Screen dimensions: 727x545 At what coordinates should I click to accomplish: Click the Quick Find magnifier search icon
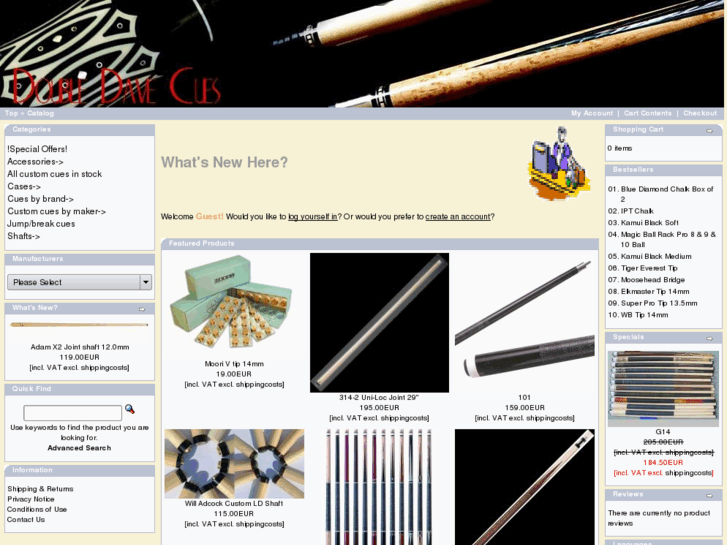129,409
